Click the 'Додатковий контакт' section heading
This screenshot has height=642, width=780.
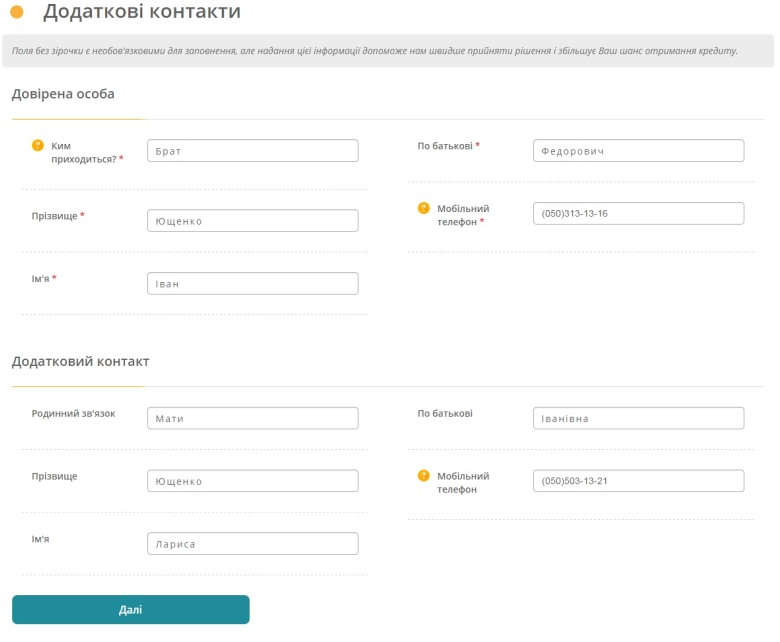(x=80, y=361)
